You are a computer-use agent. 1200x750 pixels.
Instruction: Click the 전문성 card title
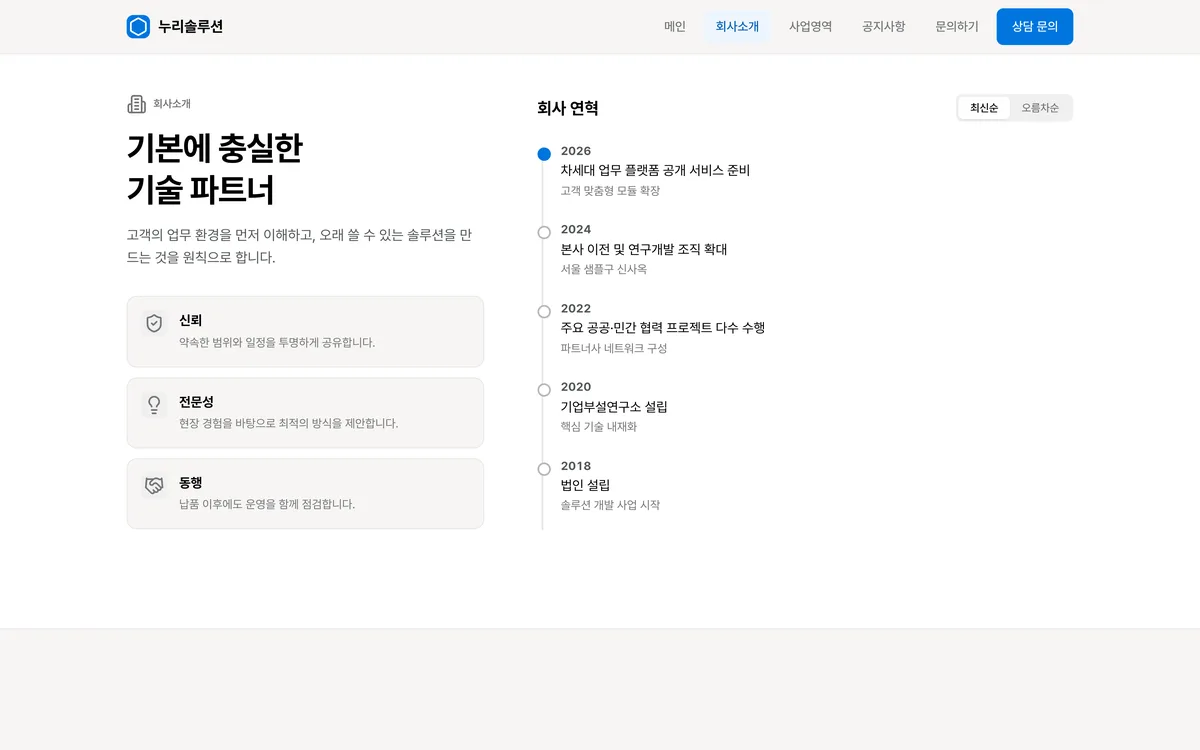click(x=196, y=401)
